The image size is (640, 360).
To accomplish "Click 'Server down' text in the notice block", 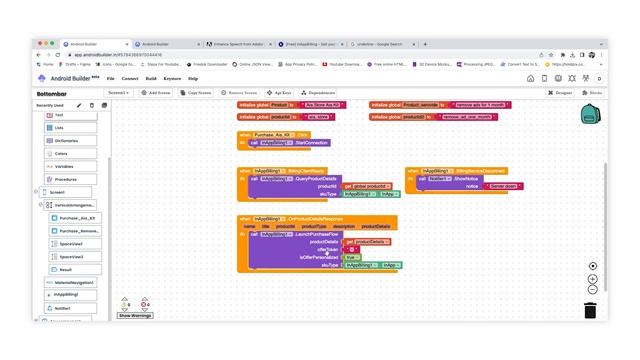I will (x=503, y=187).
